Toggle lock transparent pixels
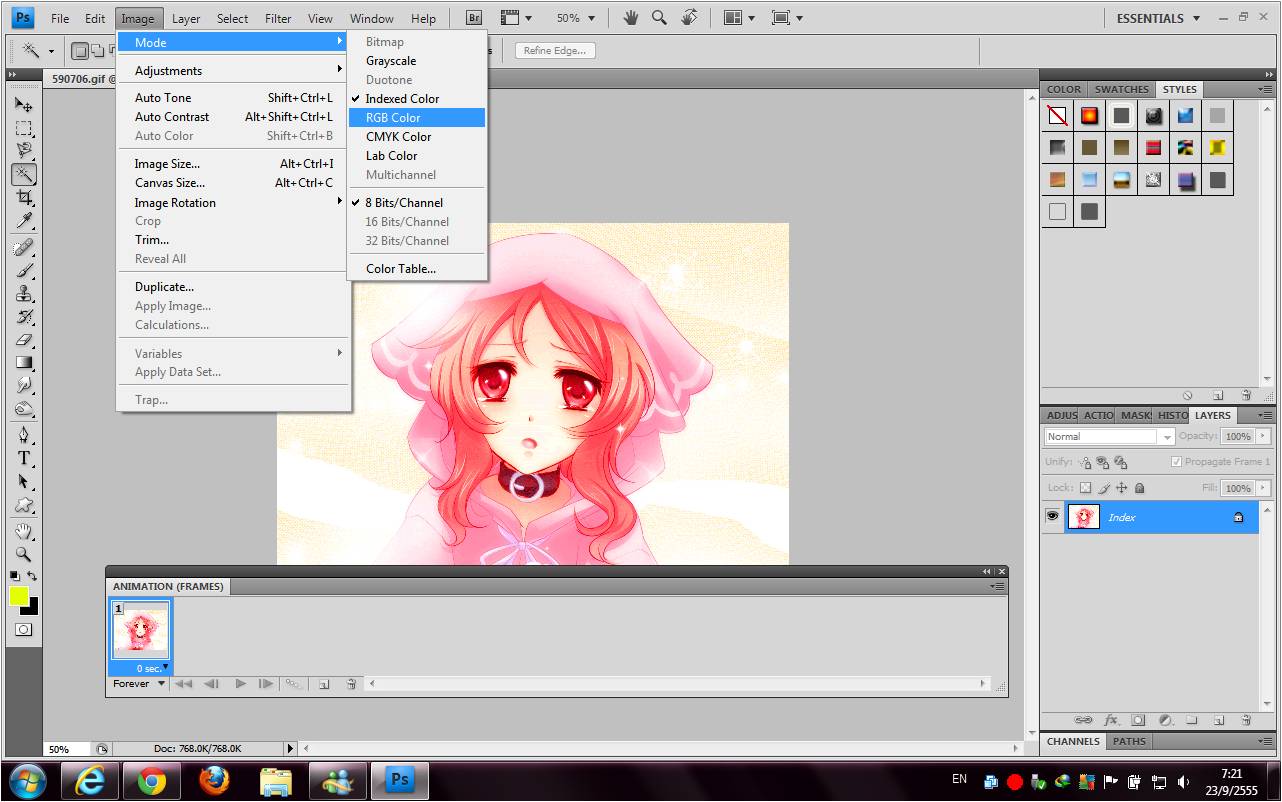Viewport: 1282px width, 802px height. tap(1085, 488)
